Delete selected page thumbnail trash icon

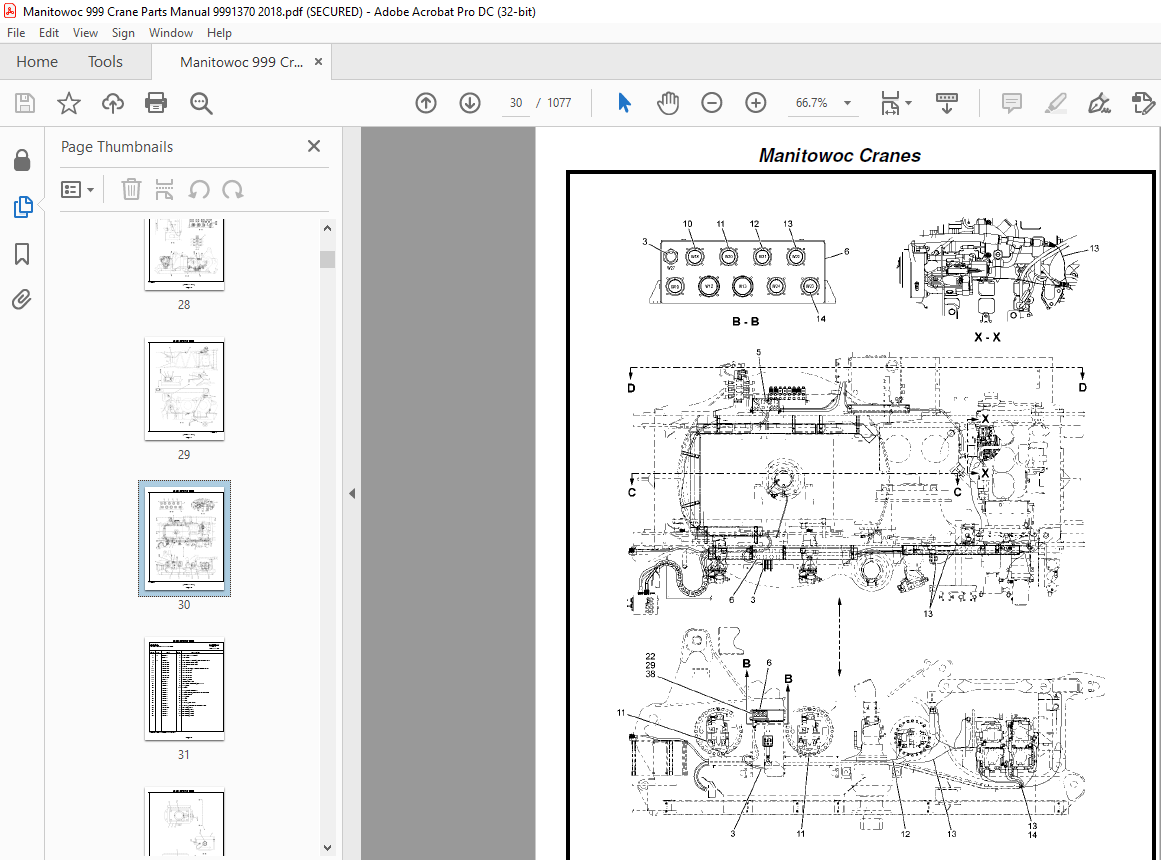131,190
